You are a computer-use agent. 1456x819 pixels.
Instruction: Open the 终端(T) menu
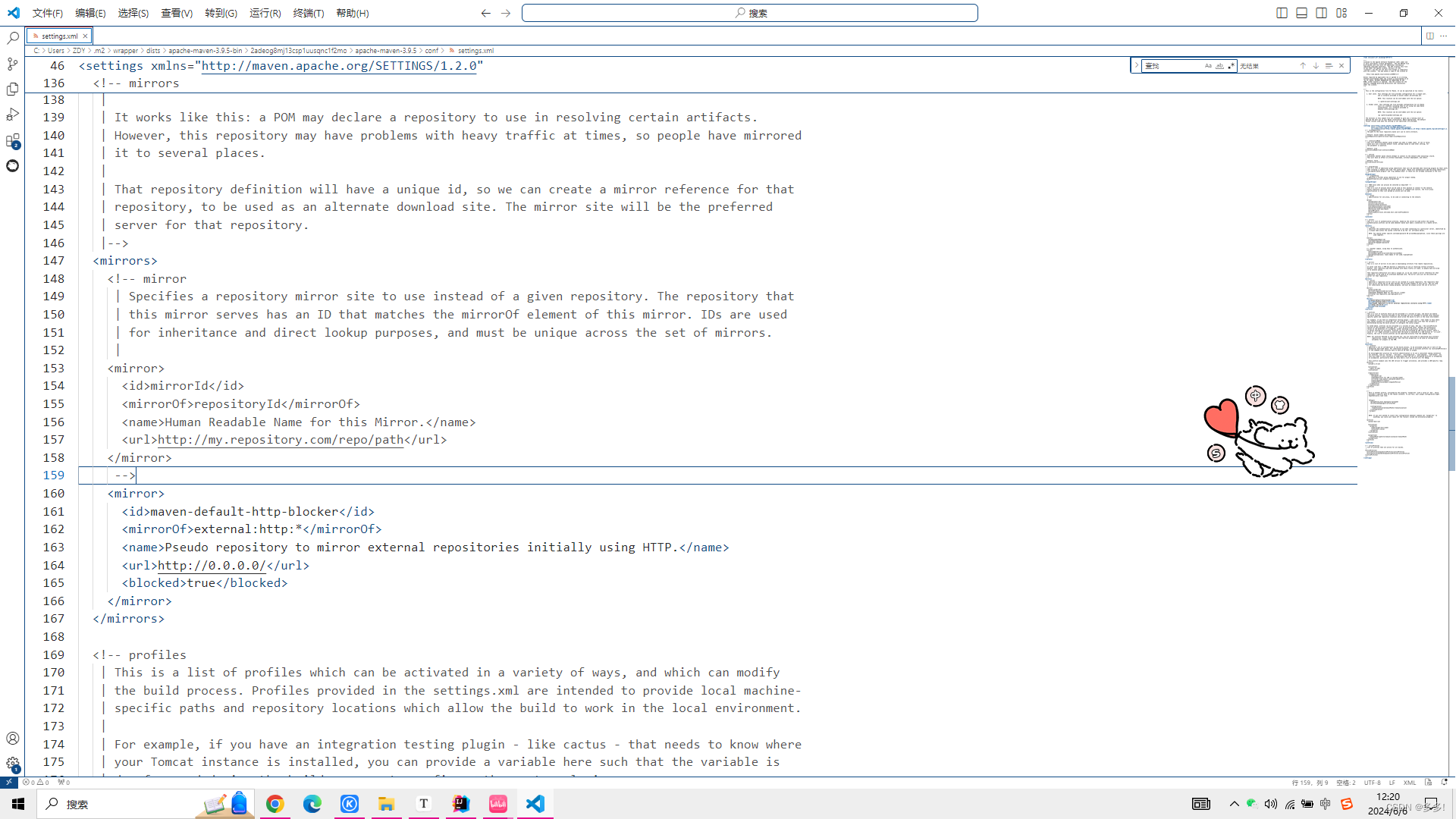click(x=308, y=13)
